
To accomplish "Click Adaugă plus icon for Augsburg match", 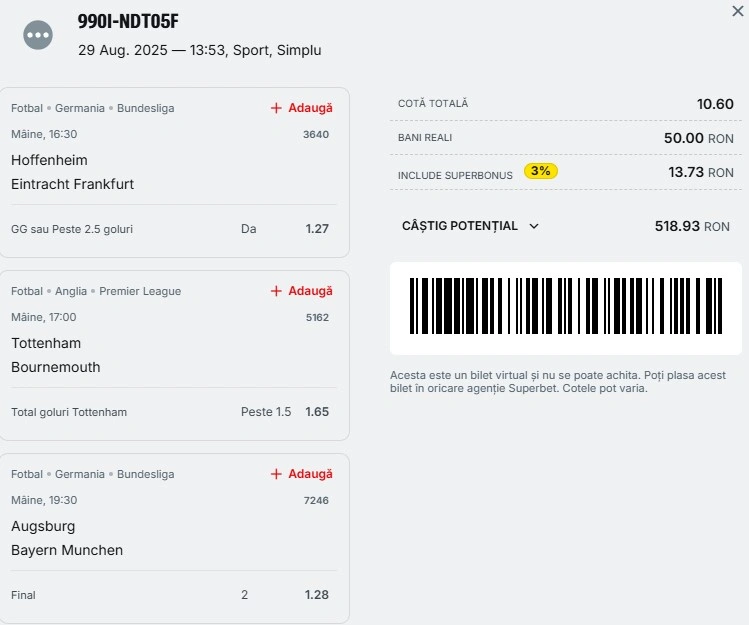I will (301, 474).
